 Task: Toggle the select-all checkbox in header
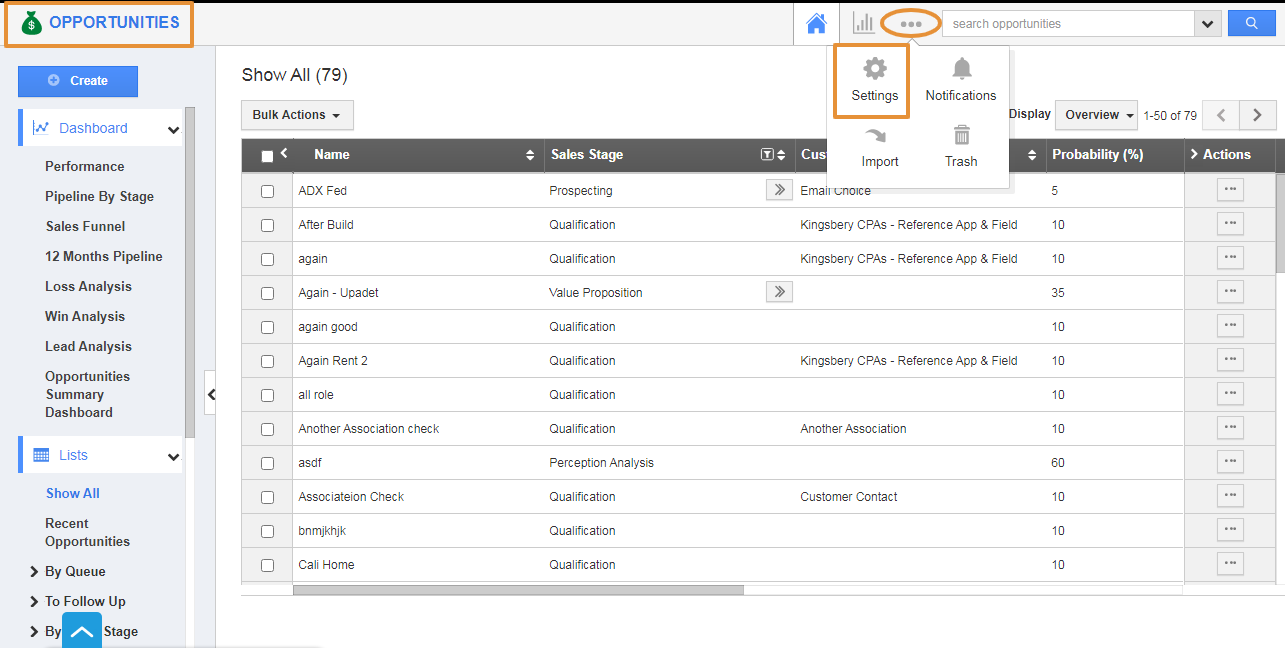pyautogui.click(x=267, y=156)
